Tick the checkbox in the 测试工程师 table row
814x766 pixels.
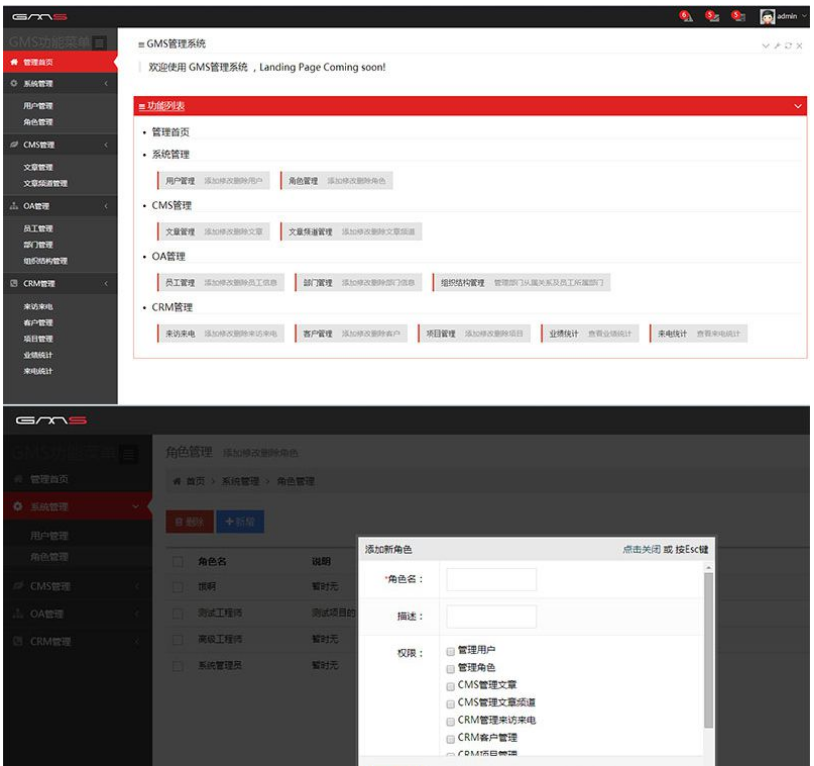tap(177, 612)
